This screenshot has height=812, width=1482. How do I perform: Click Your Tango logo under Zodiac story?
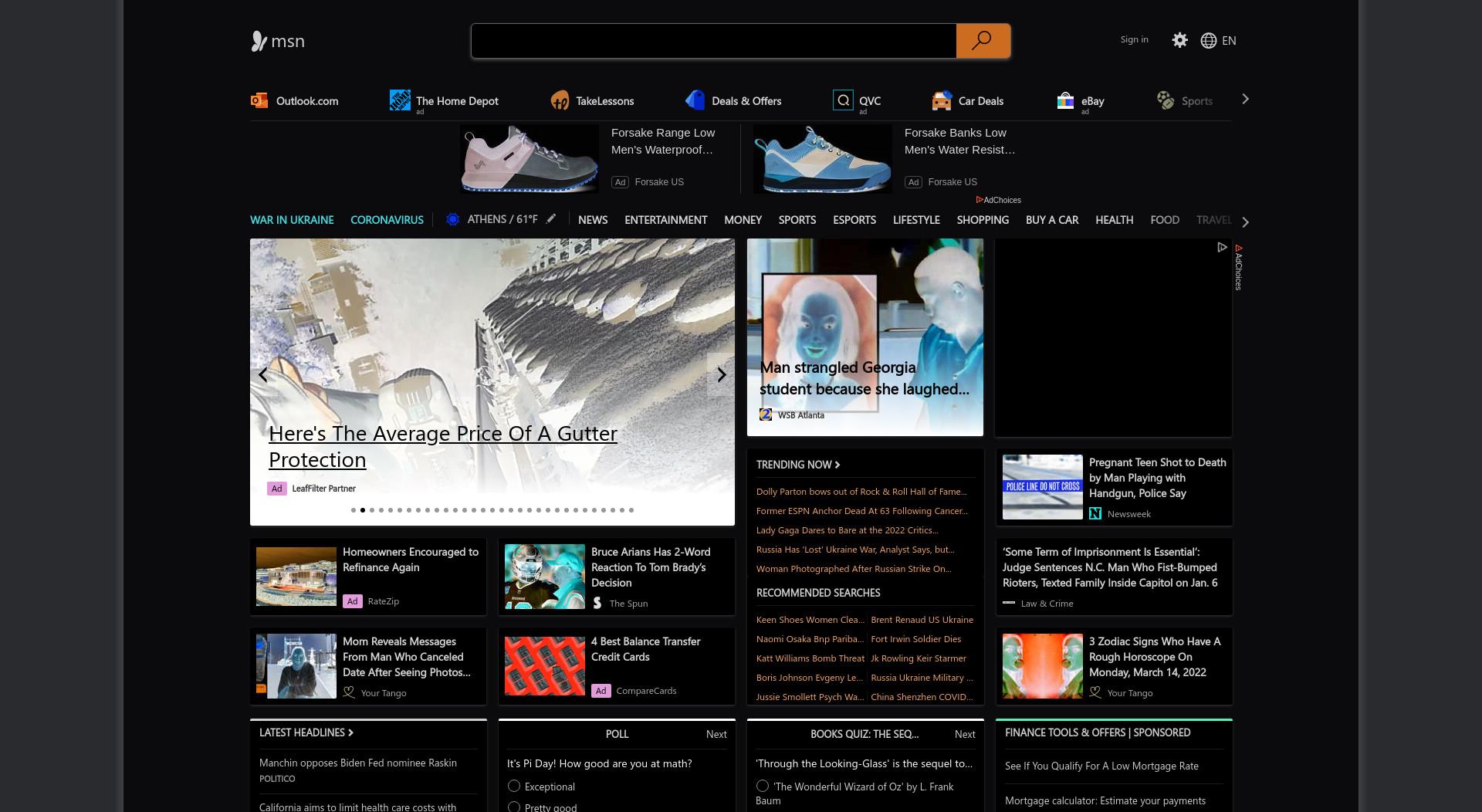click(x=1095, y=692)
